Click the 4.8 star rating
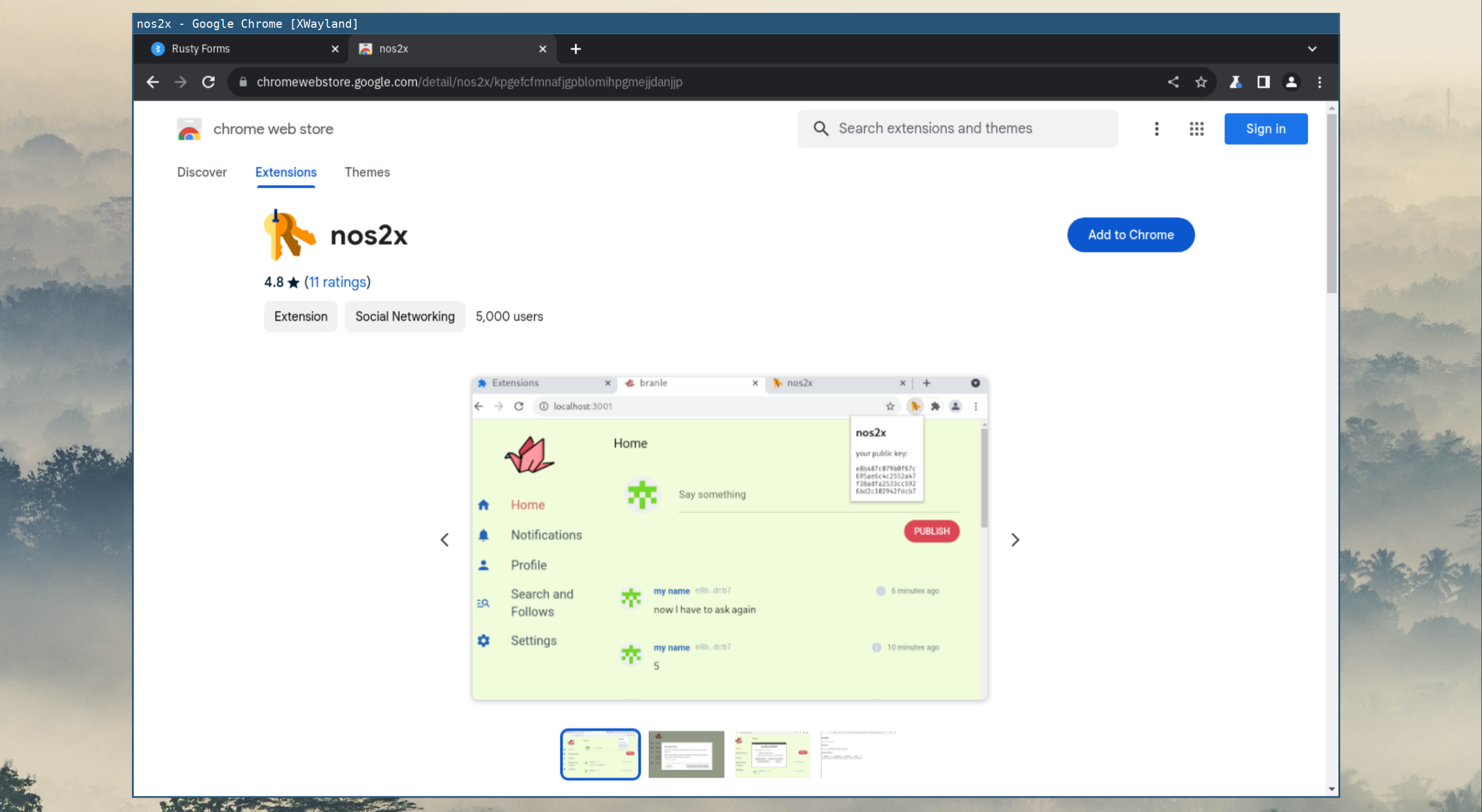The width and height of the screenshot is (1482, 812). click(x=281, y=282)
